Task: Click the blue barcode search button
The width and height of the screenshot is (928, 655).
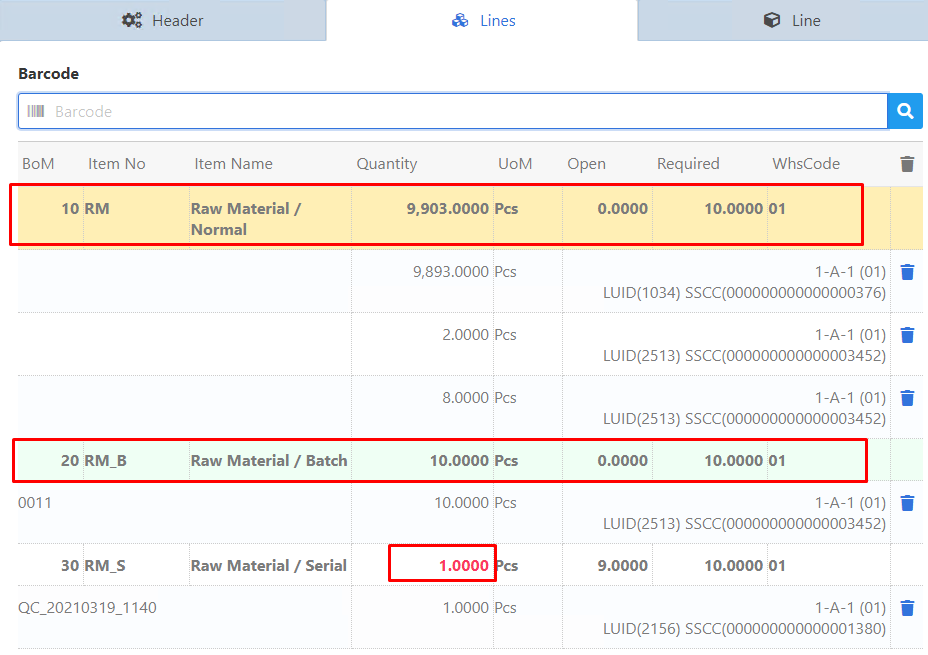Action: 905,111
